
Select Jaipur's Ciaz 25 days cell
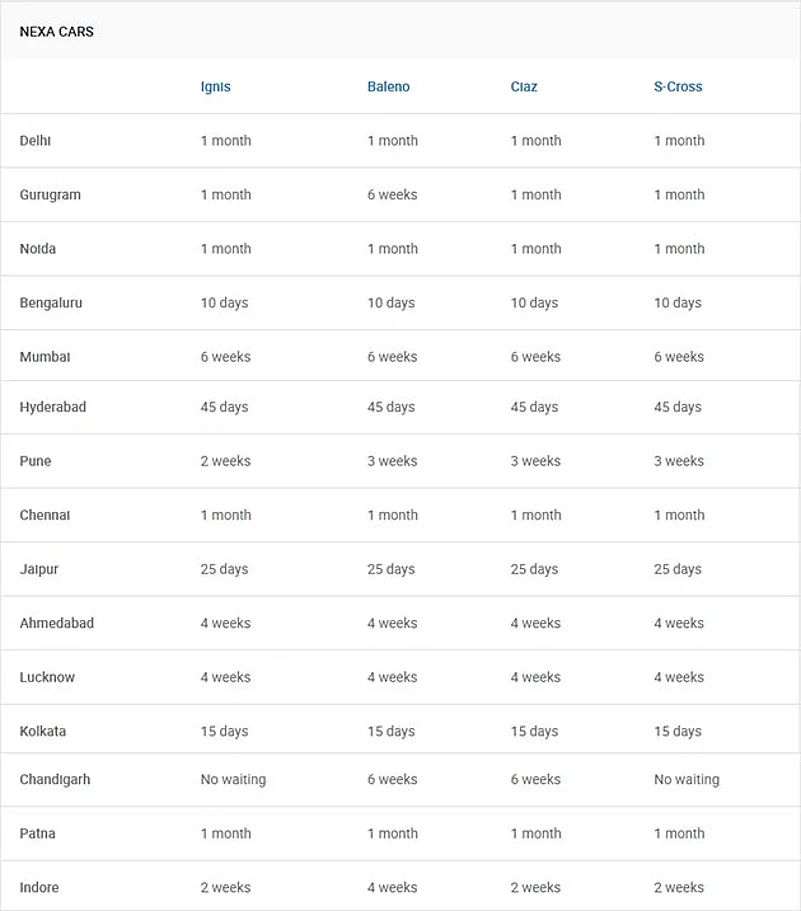(x=534, y=569)
